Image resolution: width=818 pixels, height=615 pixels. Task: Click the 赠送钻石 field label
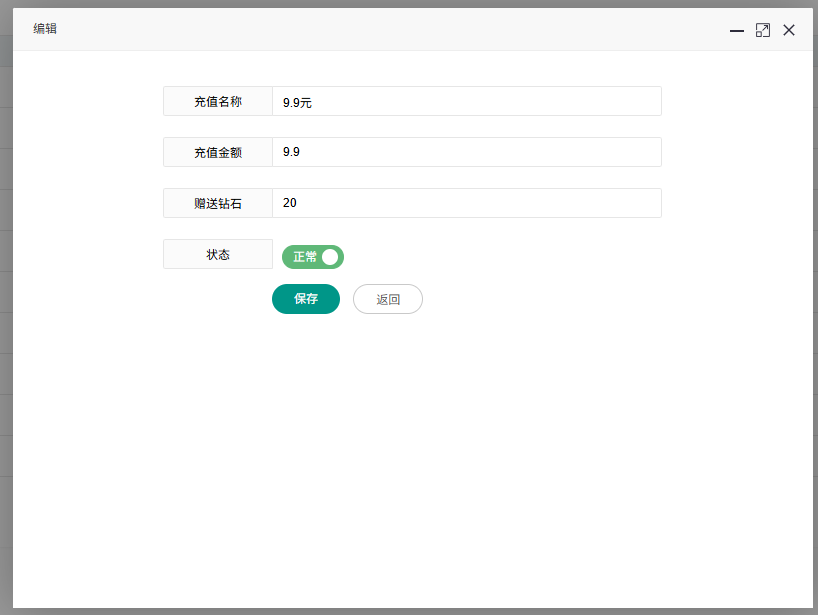218,204
